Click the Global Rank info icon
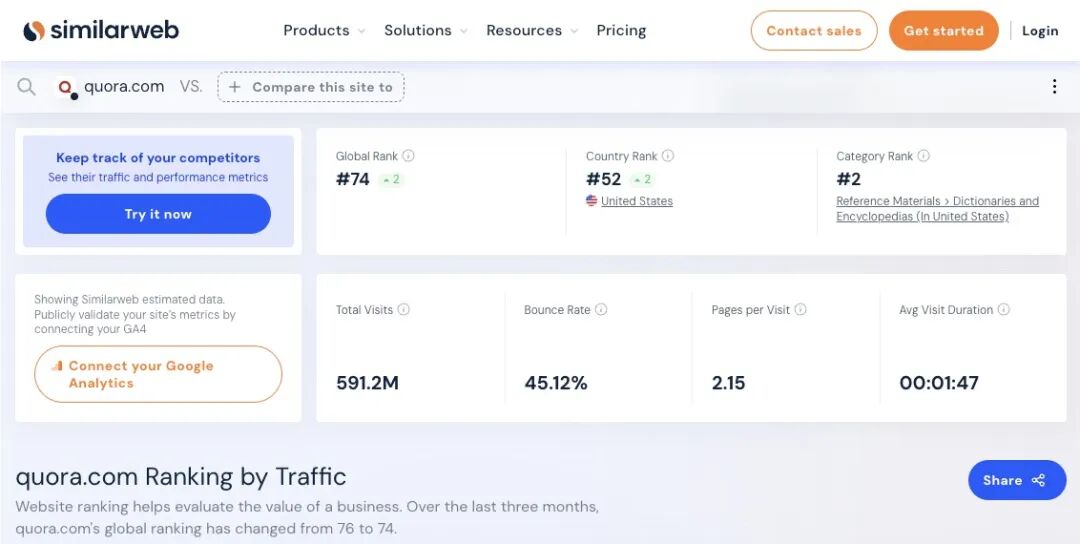 tap(408, 156)
